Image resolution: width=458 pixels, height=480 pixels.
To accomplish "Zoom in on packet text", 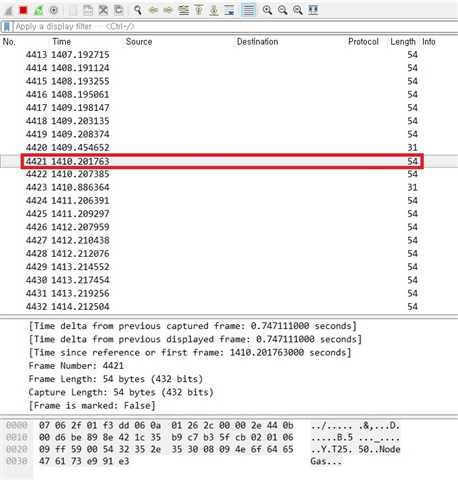I will (x=267, y=10).
